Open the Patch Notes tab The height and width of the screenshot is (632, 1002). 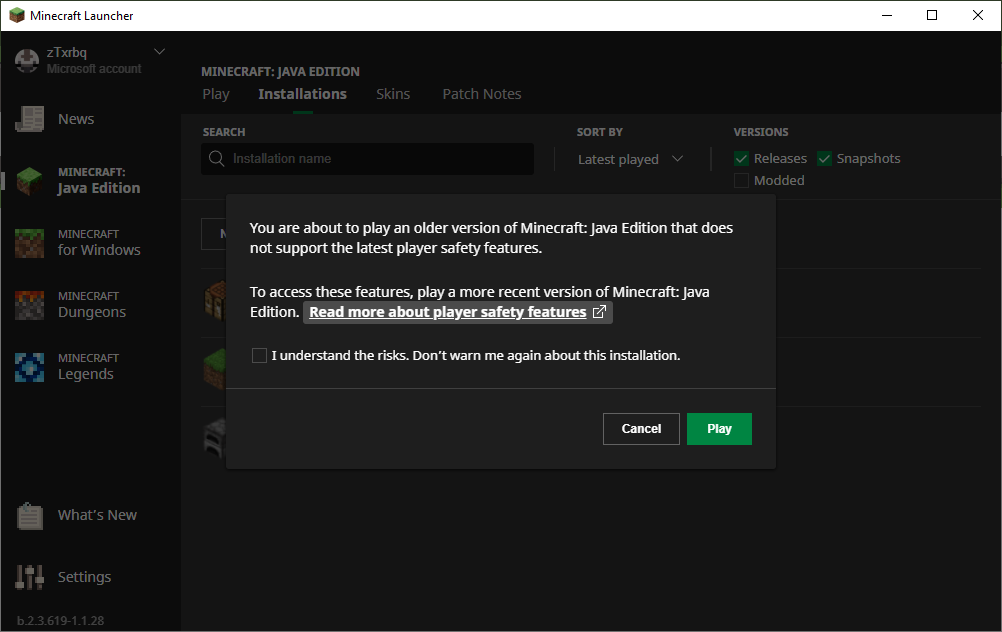482,94
